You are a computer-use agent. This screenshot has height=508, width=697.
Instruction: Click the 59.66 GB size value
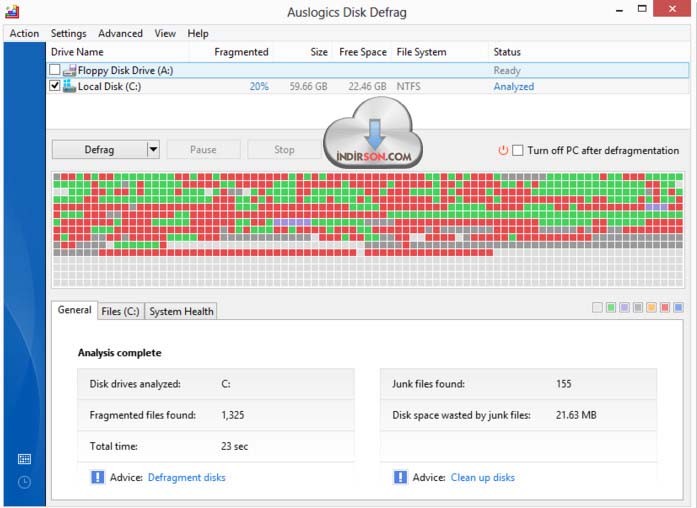pyautogui.click(x=308, y=86)
